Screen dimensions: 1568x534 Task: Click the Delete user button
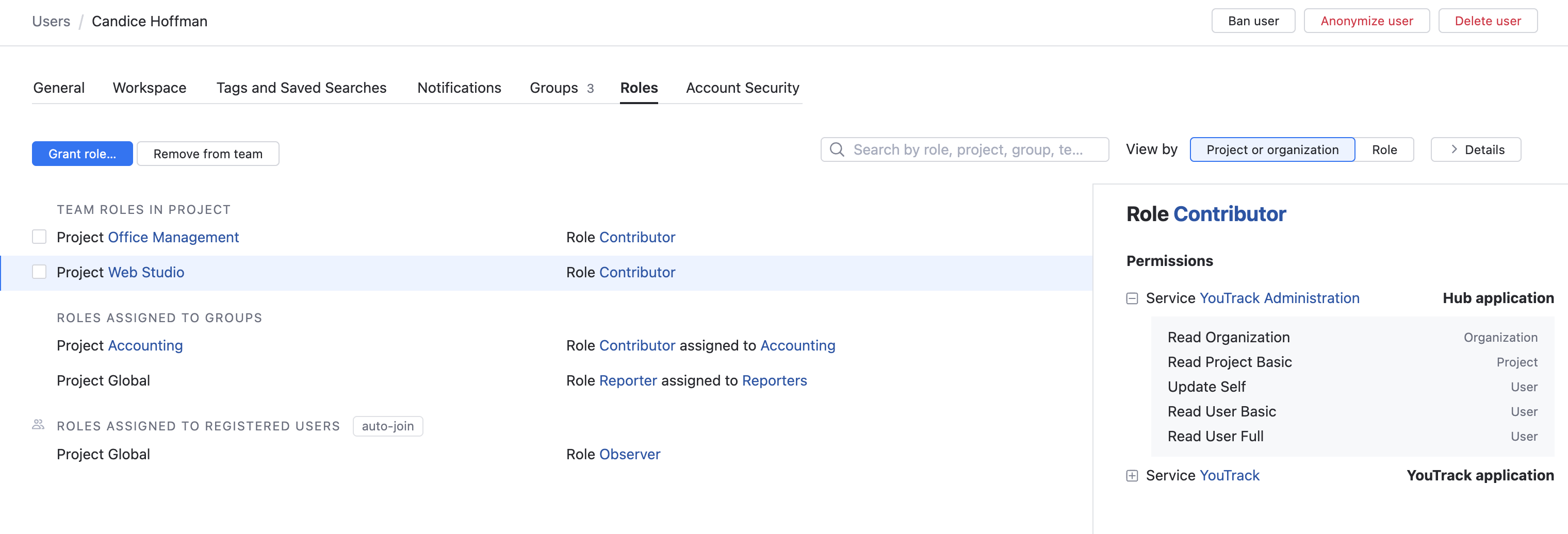pyautogui.click(x=1487, y=21)
